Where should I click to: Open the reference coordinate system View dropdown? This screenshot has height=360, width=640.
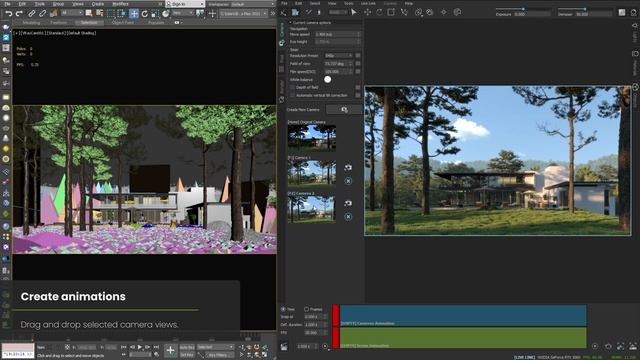[x=182, y=13]
